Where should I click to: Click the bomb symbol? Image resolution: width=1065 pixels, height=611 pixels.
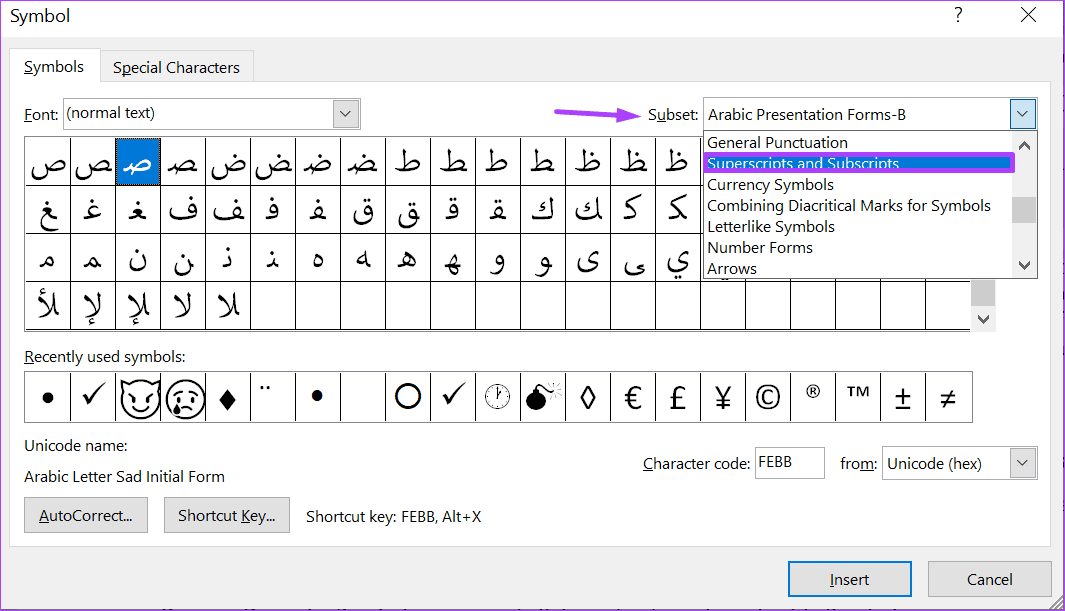pyautogui.click(x=542, y=397)
